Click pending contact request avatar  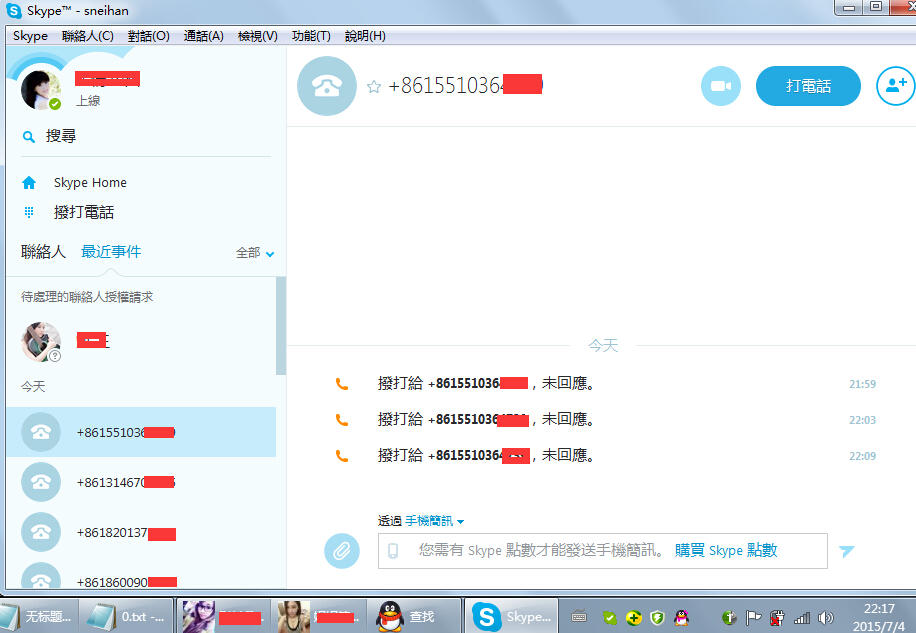coord(40,342)
